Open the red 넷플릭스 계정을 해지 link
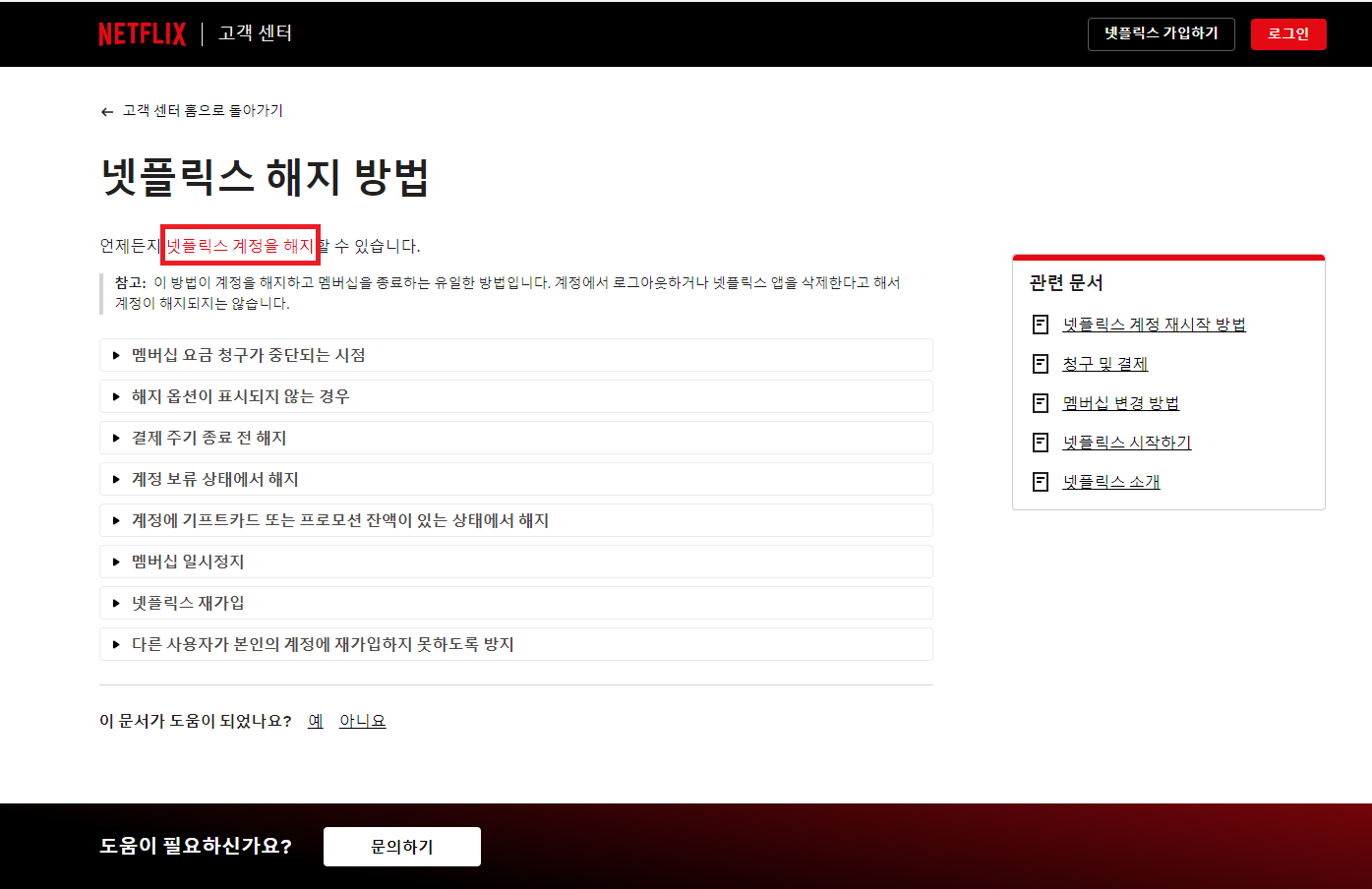Screen dimensions: 1372x889 [x=240, y=245]
